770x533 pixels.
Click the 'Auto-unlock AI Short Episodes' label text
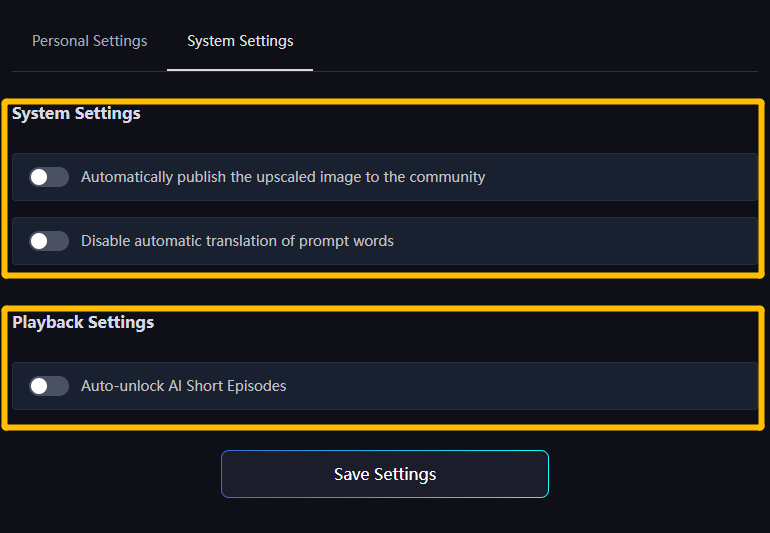[x=183, y=386]
